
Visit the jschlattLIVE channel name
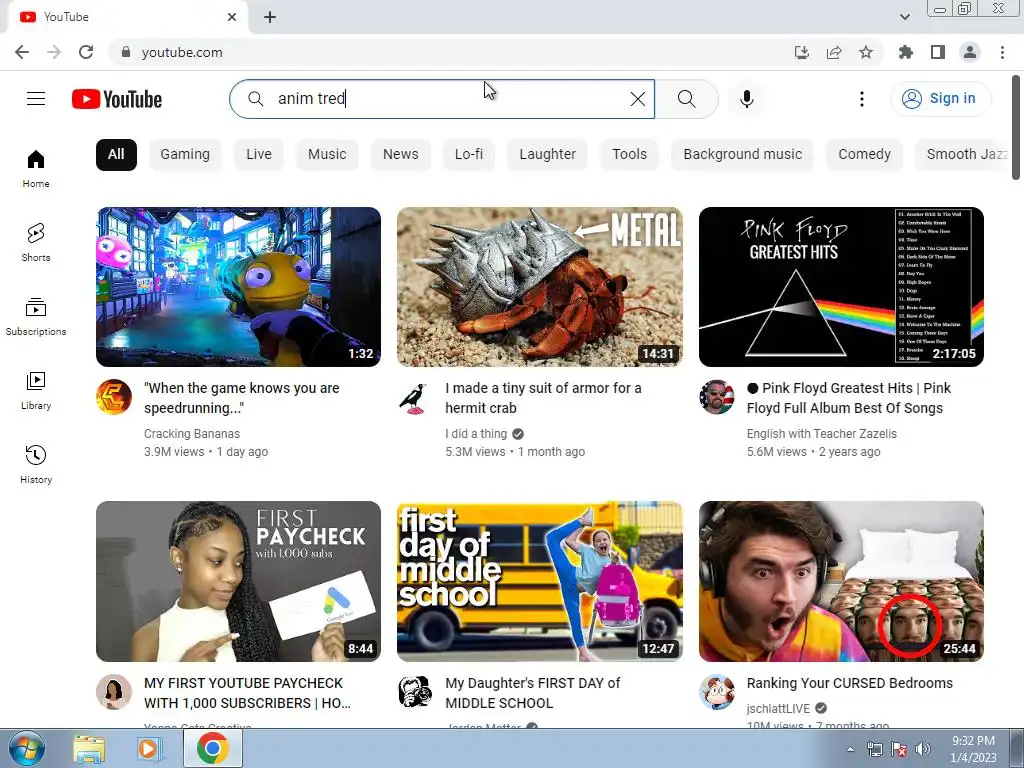[x=778, y=709]
